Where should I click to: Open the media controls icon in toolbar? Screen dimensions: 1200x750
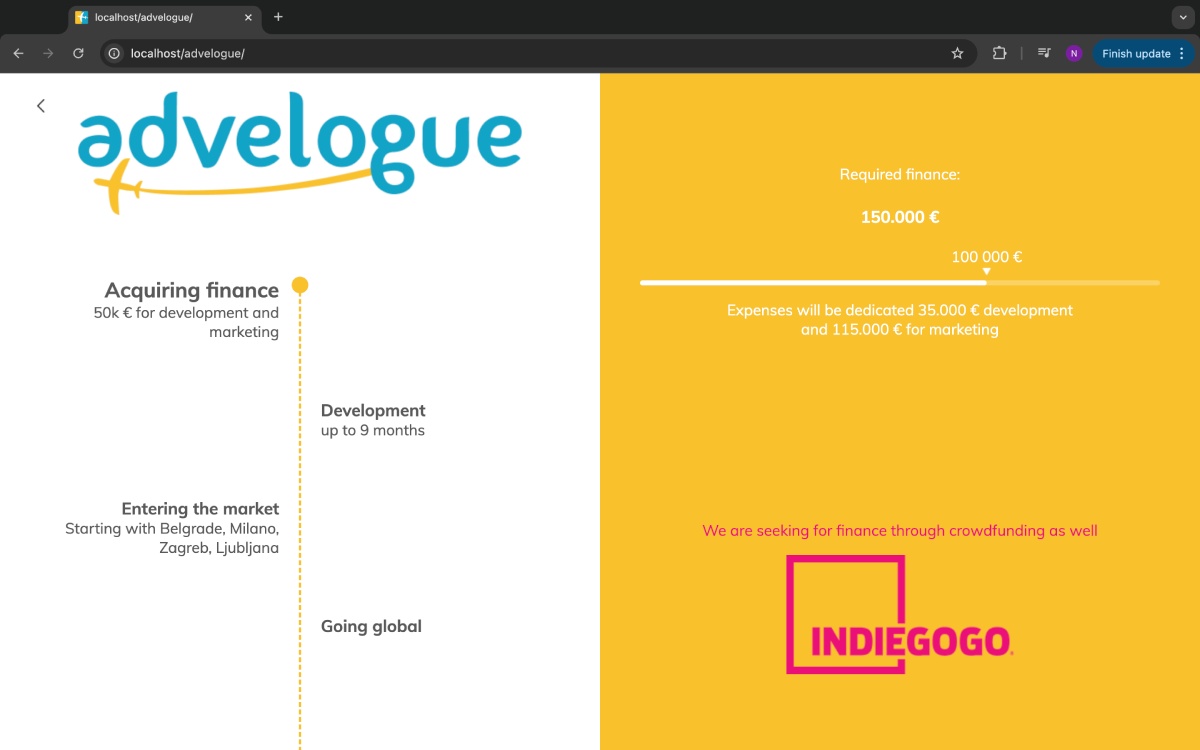tap(1044, 53)
